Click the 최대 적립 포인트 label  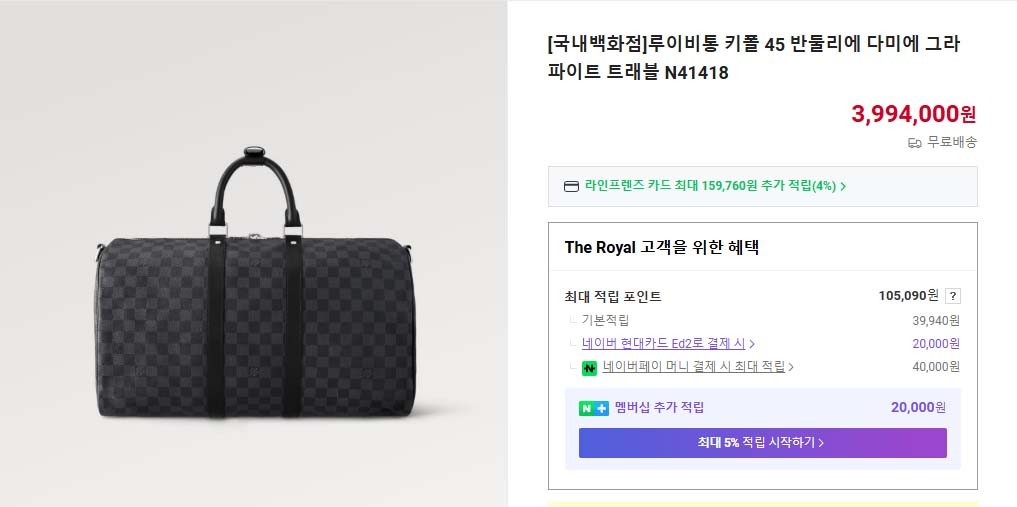(x=613, y=296)
